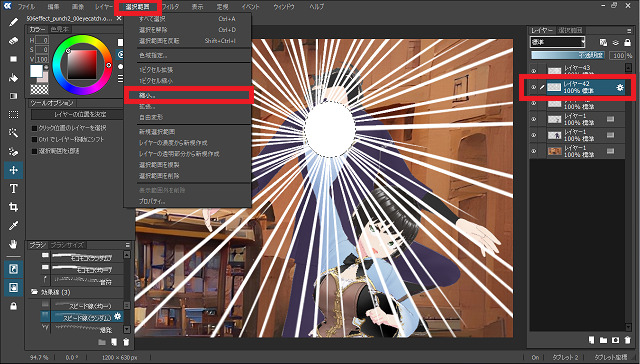Viewport: 640px width, 364px height.
Task: Switch to 選択範囲 tab in layer panel
Action: tap(571, 31)
